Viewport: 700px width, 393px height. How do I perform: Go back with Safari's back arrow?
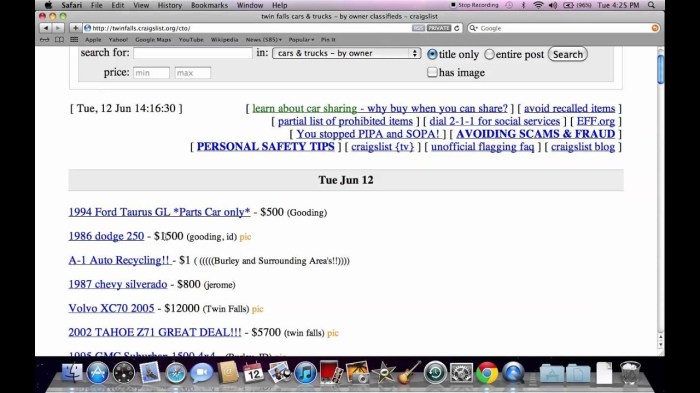pos(46,28)
